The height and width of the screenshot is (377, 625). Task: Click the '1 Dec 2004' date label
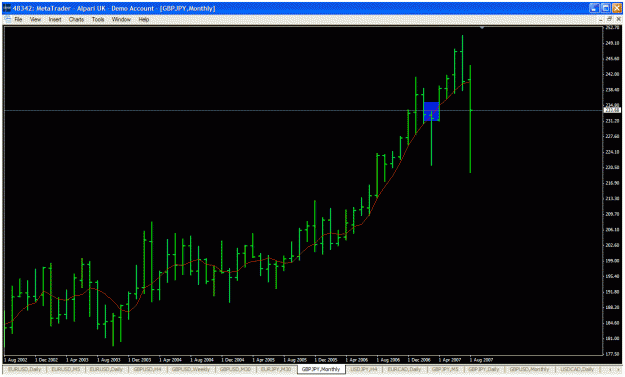coord(233,360)
